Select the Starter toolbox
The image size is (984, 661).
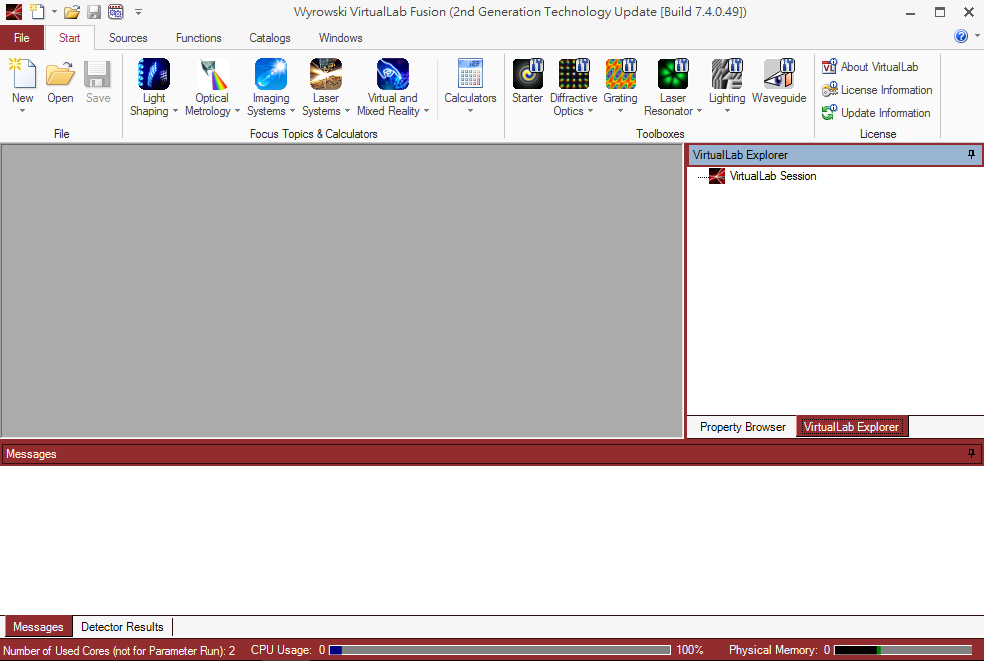(528, 74)
